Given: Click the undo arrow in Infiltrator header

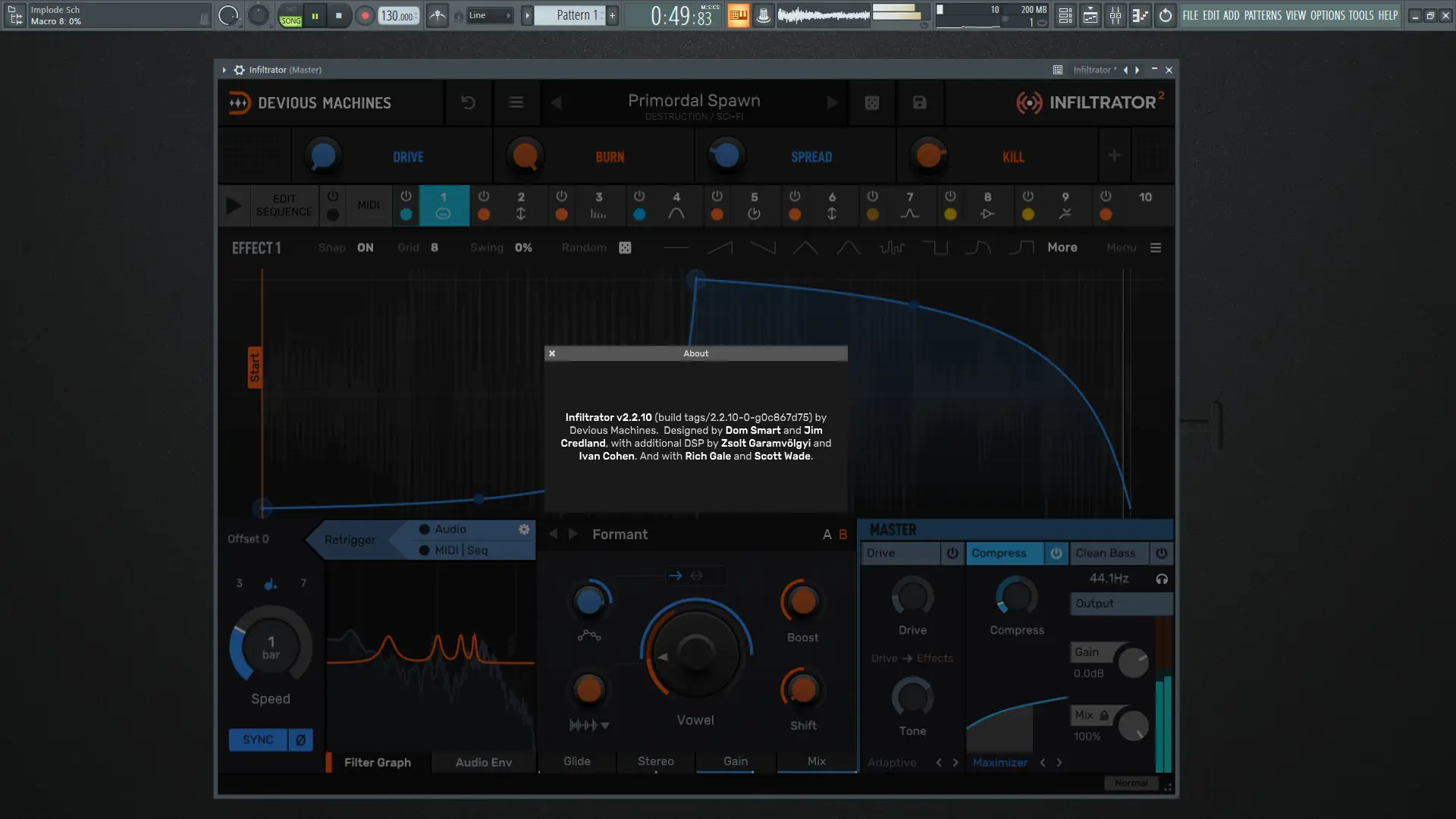Looking at the screenshot, I should point(468,102).
